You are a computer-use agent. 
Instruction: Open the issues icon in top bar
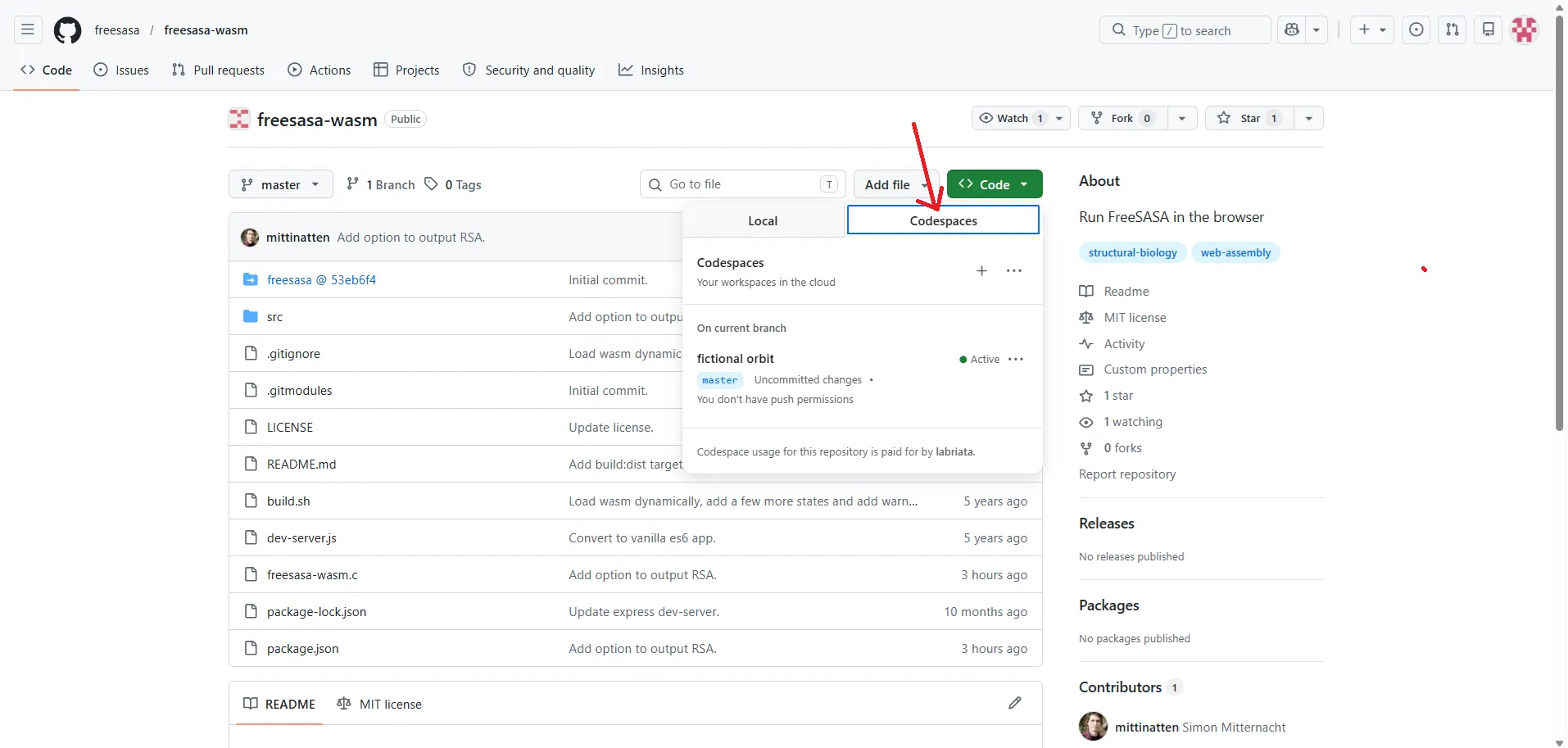pyautogui.click(x=1416, y=30)
